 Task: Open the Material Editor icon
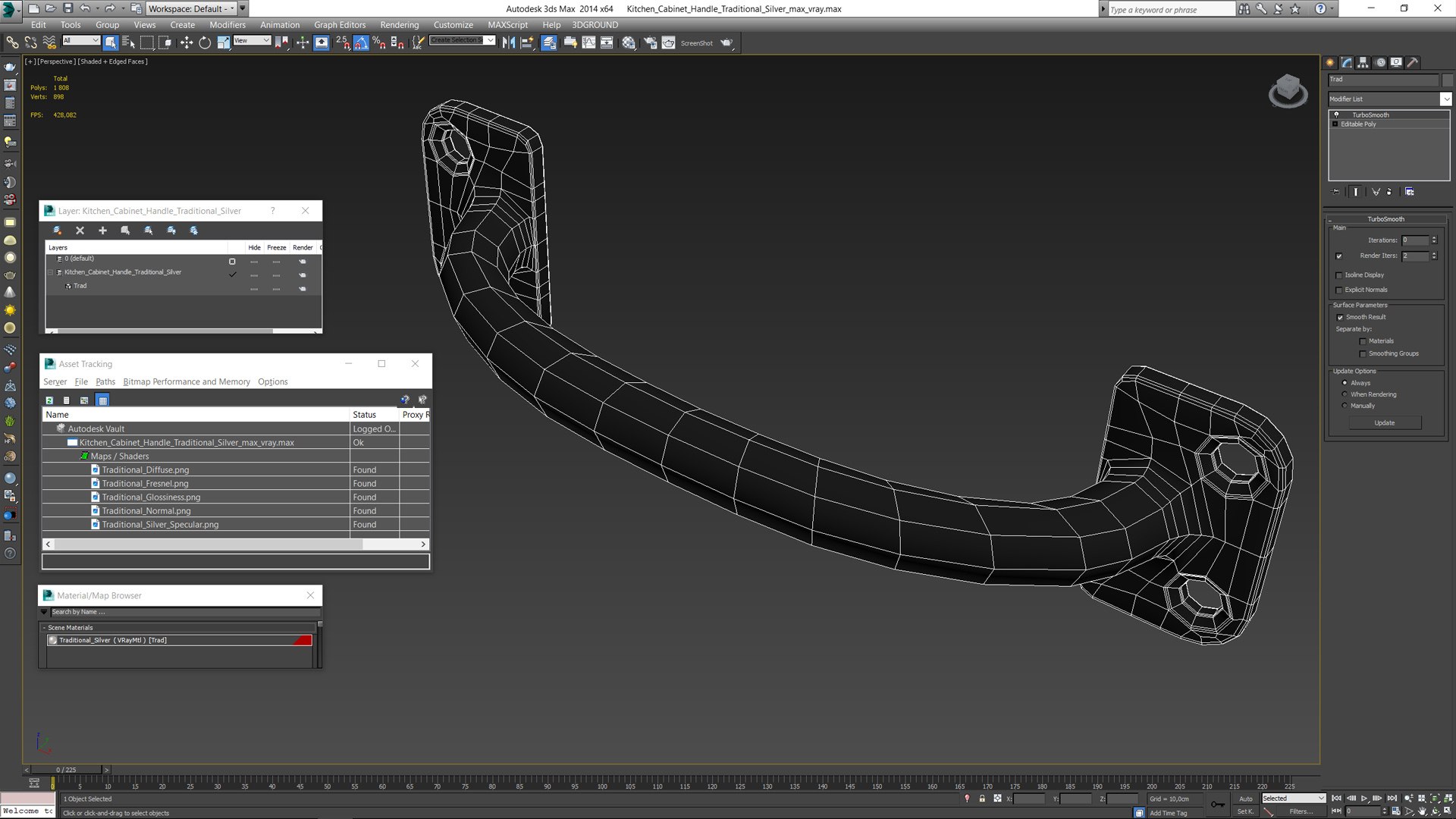629,42
